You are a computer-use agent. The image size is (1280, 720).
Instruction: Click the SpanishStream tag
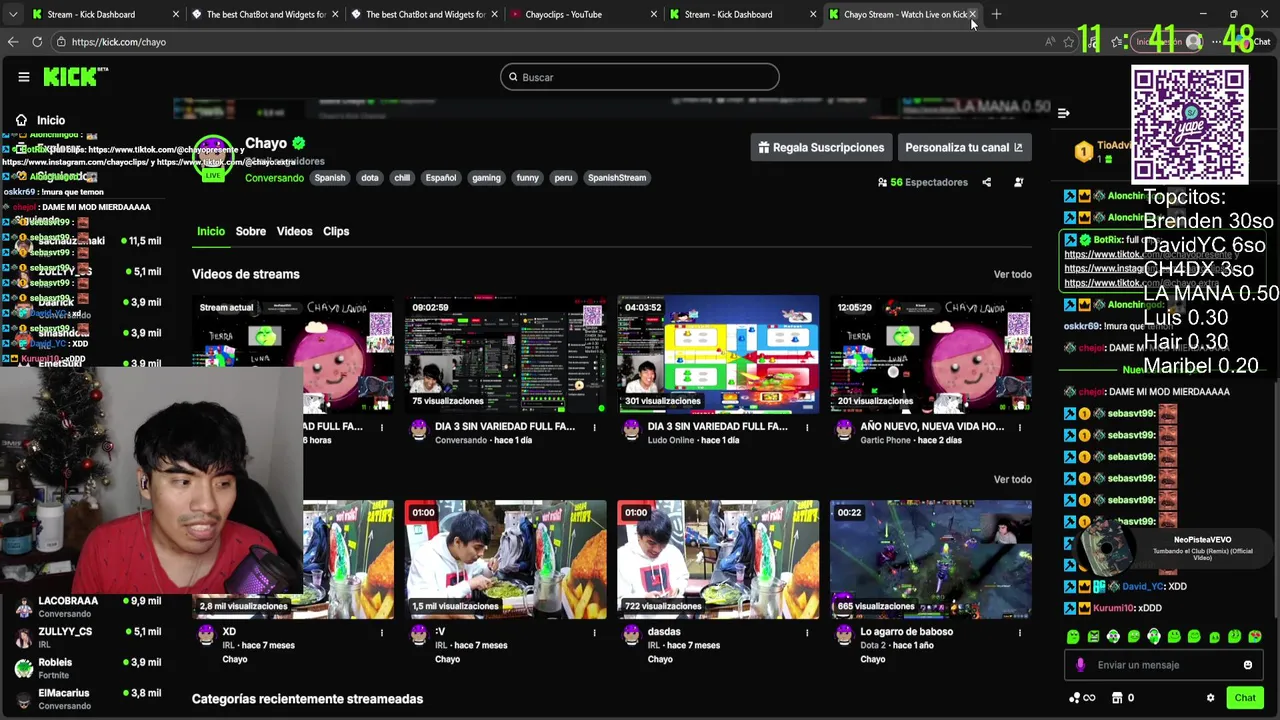point(617,178)
